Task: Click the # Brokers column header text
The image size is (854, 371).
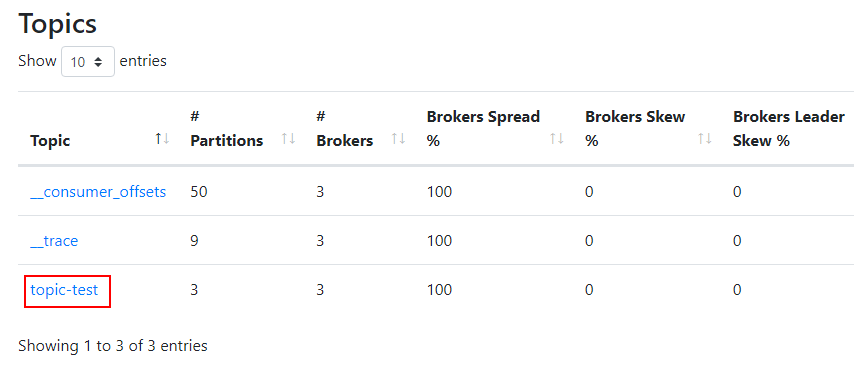Action: (x=345, y=129)
